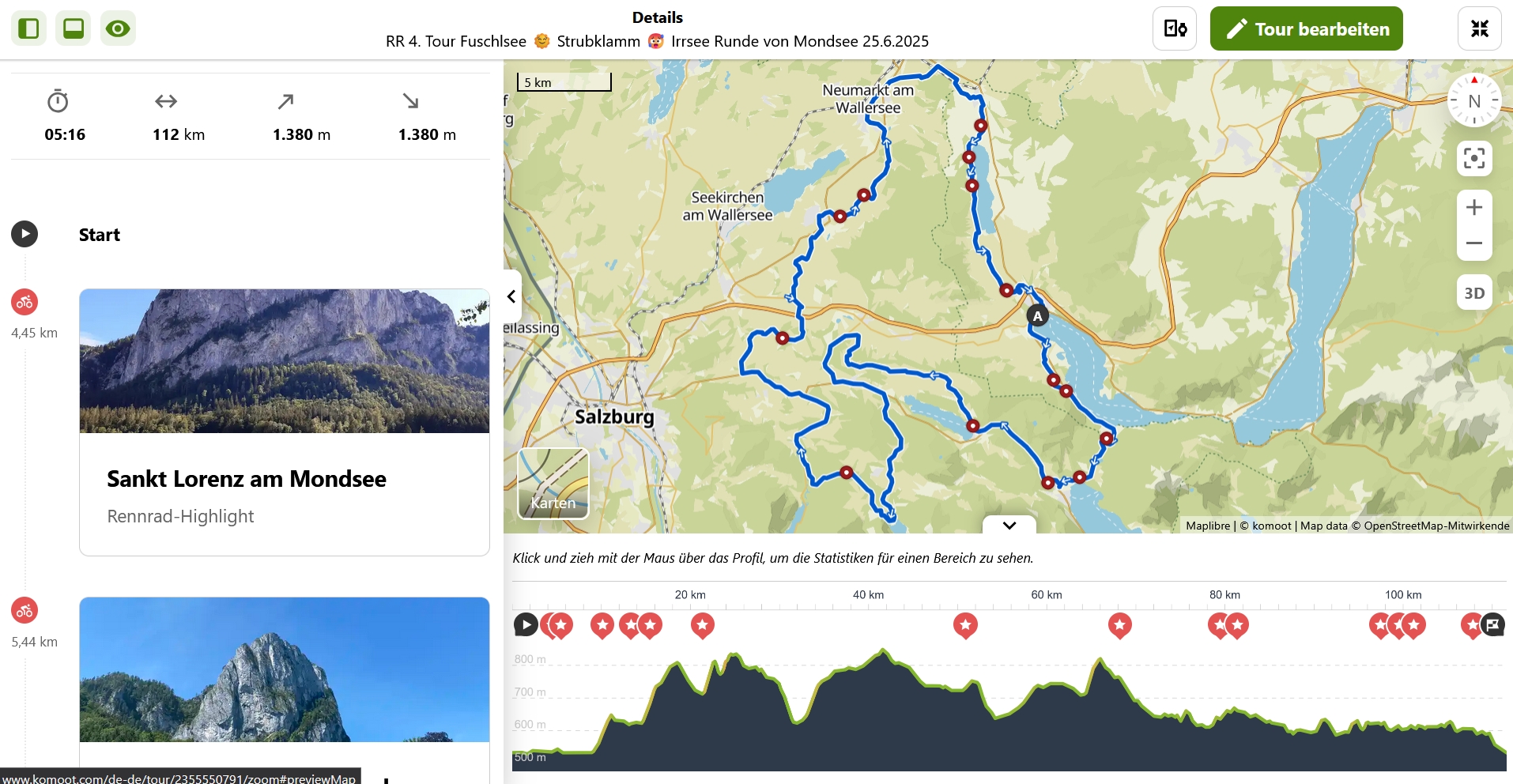Zoom in on the map
Image resolution: width=1513 pixels, height=784 pixels.
click(1473, 208)
